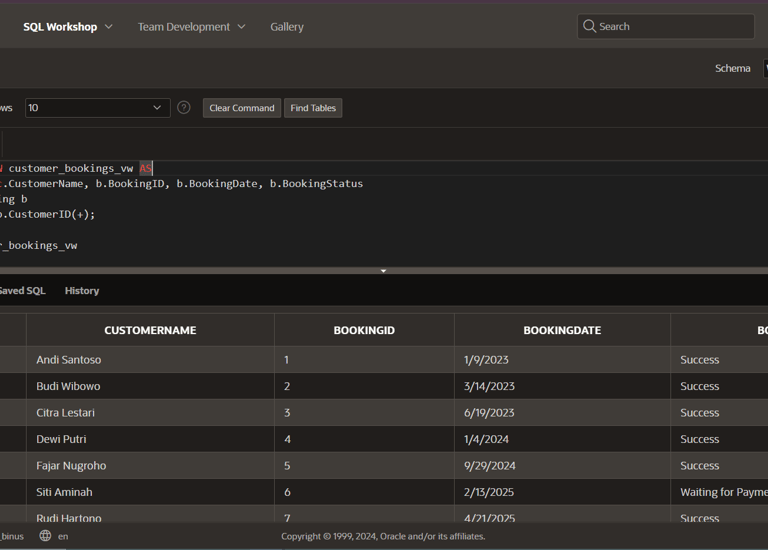Click the Waiting for Payment status cell

(720, 492)
